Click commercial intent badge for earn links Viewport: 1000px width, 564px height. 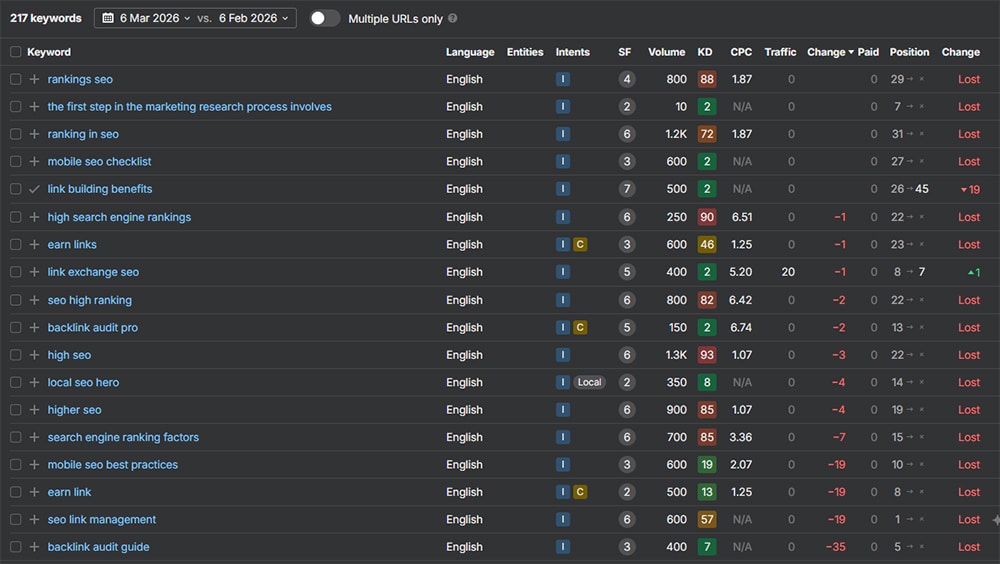point(580,244)
